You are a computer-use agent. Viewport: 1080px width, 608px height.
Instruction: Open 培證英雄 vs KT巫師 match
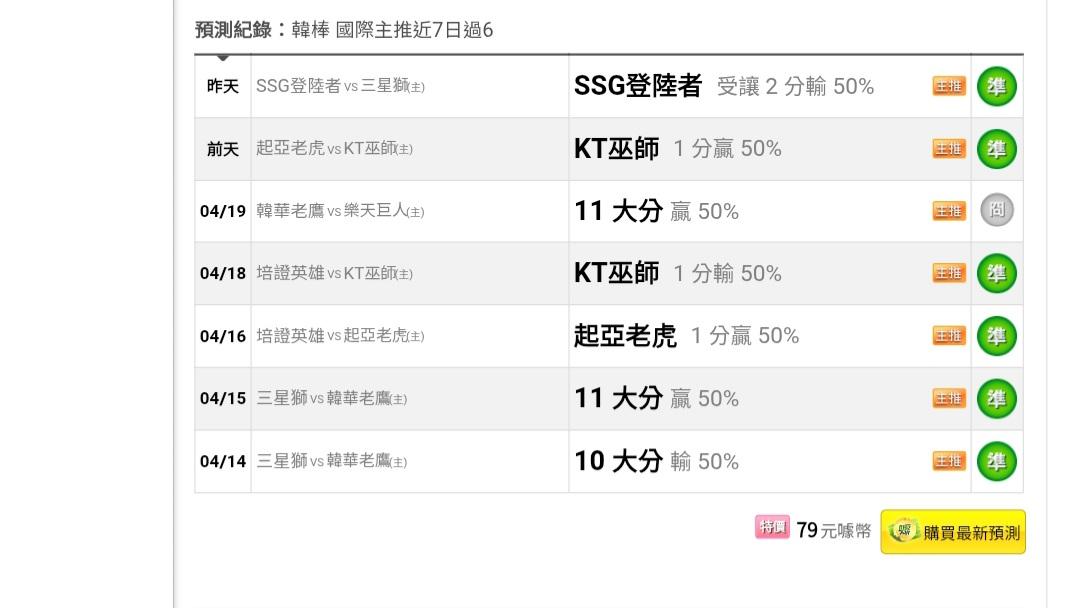334,273
